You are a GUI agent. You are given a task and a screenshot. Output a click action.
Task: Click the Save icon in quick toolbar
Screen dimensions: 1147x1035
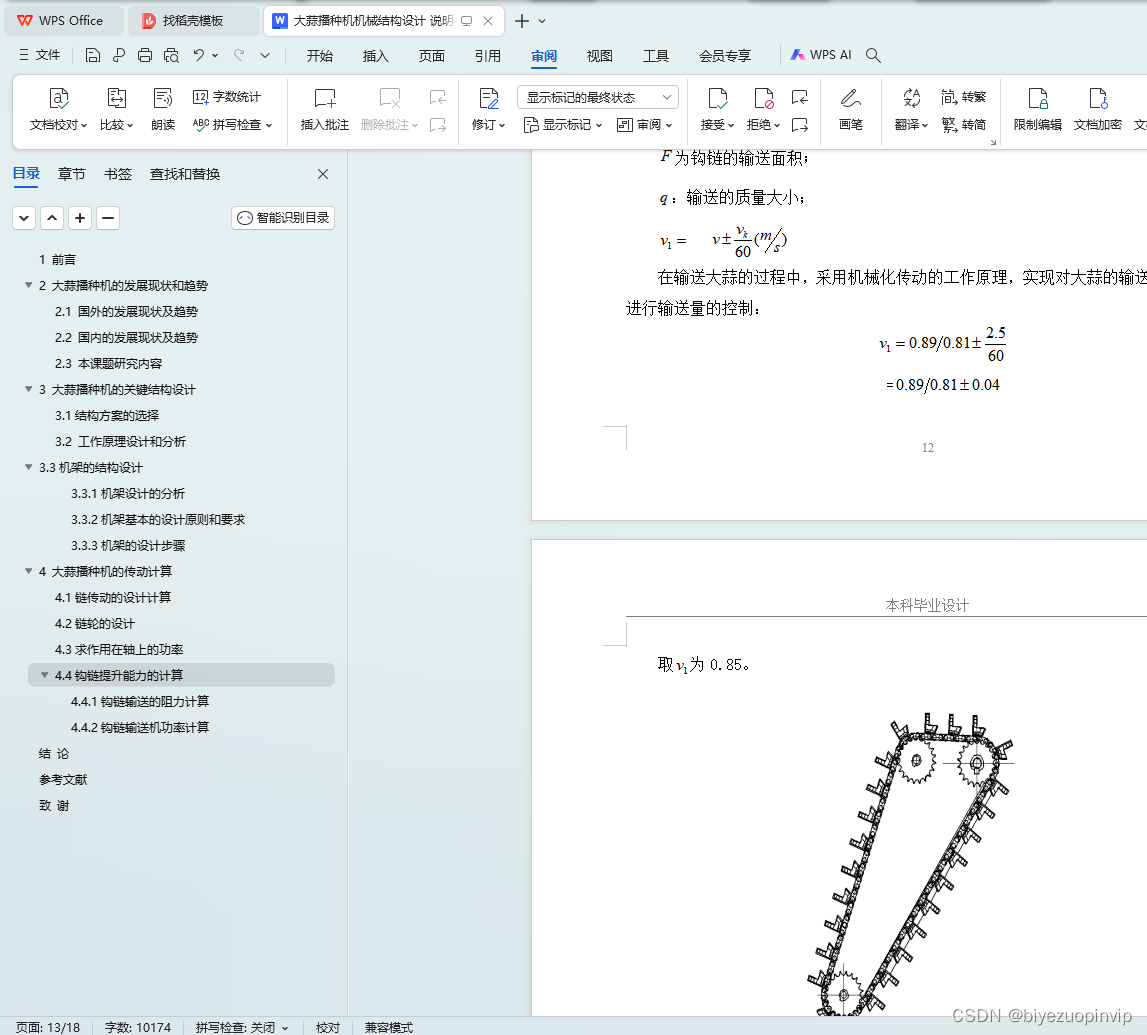[x=92, y=55]
